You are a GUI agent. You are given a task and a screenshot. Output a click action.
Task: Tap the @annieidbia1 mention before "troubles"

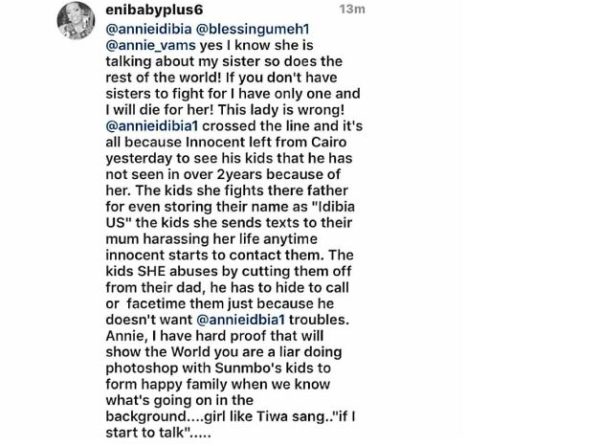[240, 319]
